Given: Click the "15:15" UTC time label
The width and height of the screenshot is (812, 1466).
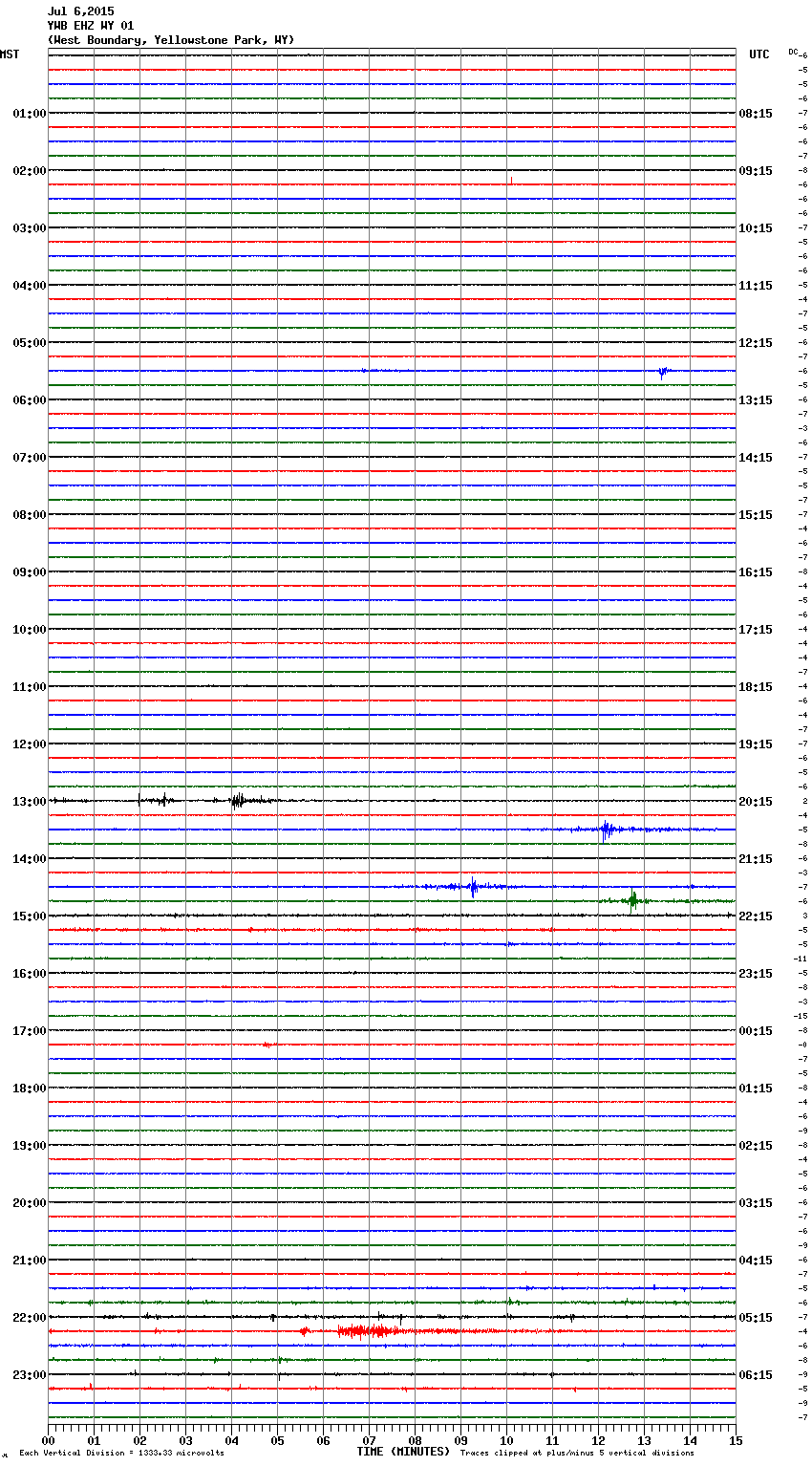Looking at the screenshot, I should pyautogui.click(x=756, y=515).
